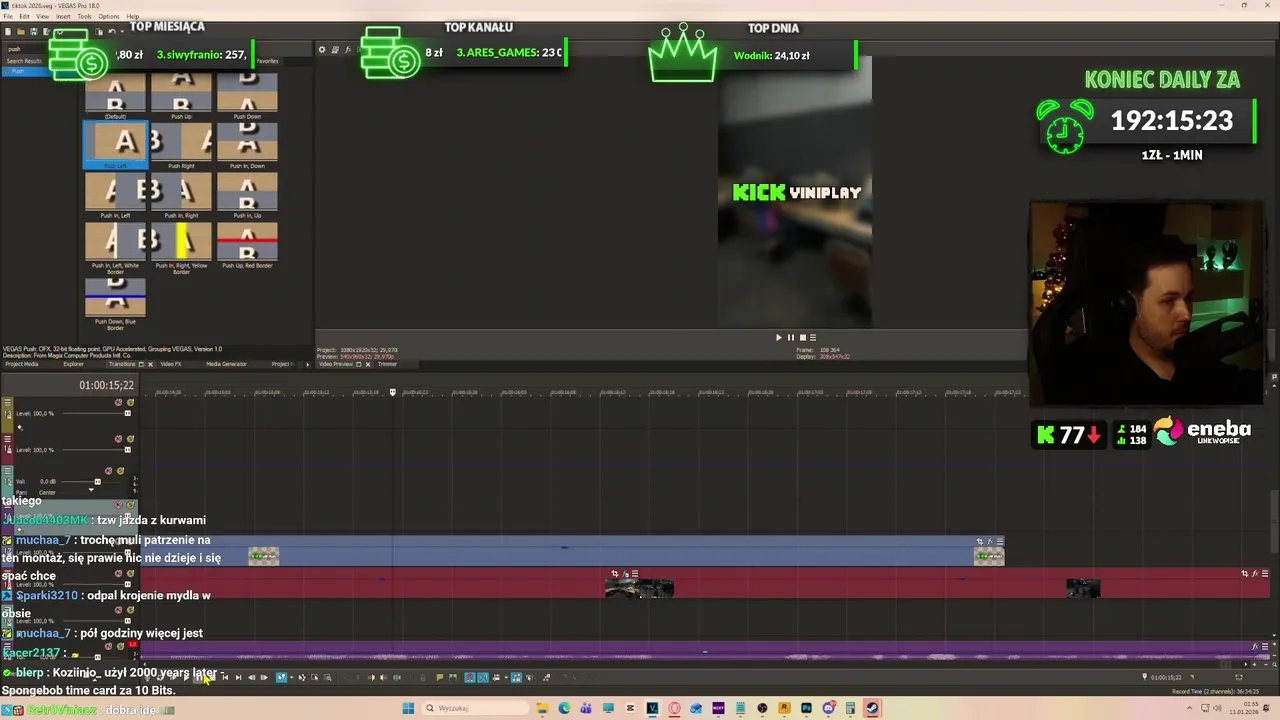This screenshot has width=1280, height=720.
Task: Select the Normal Edit tool
Action: 282,677
